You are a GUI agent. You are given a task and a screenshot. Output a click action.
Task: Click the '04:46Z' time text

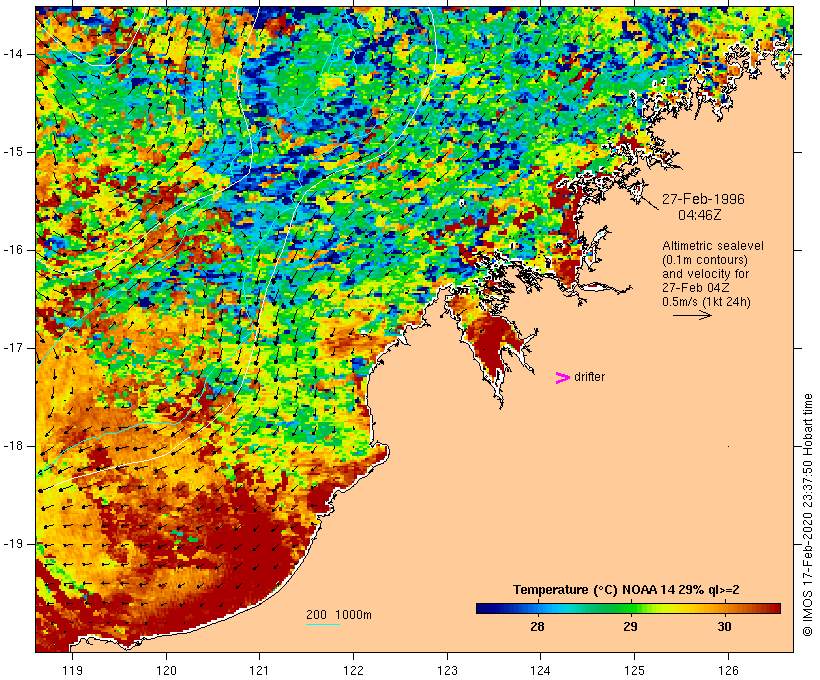click(700, 215)
